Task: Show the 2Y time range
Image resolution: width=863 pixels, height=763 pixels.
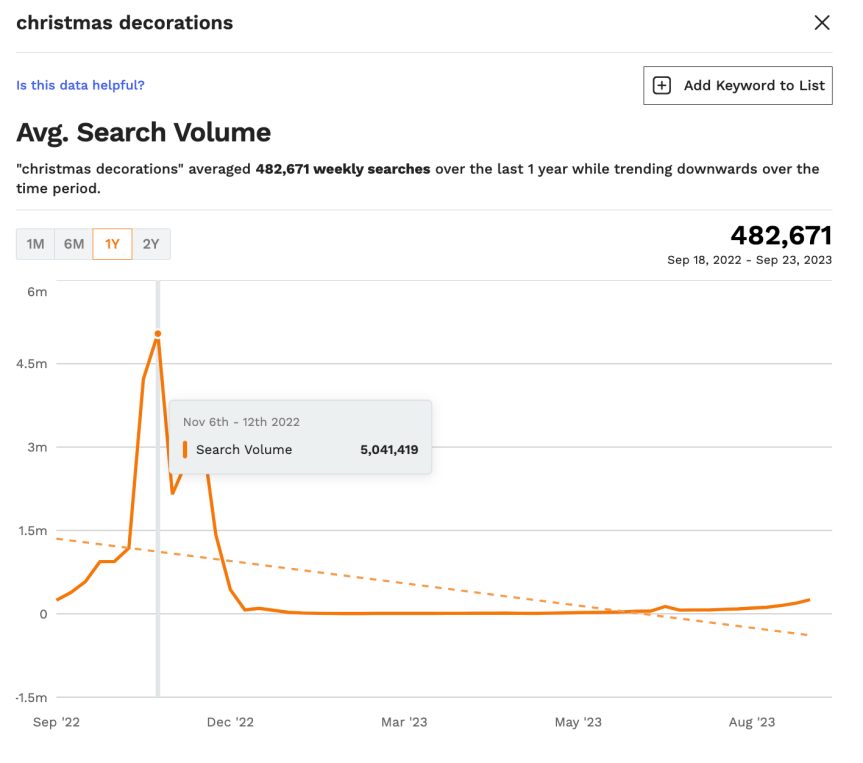Action: tap(151, 244)
